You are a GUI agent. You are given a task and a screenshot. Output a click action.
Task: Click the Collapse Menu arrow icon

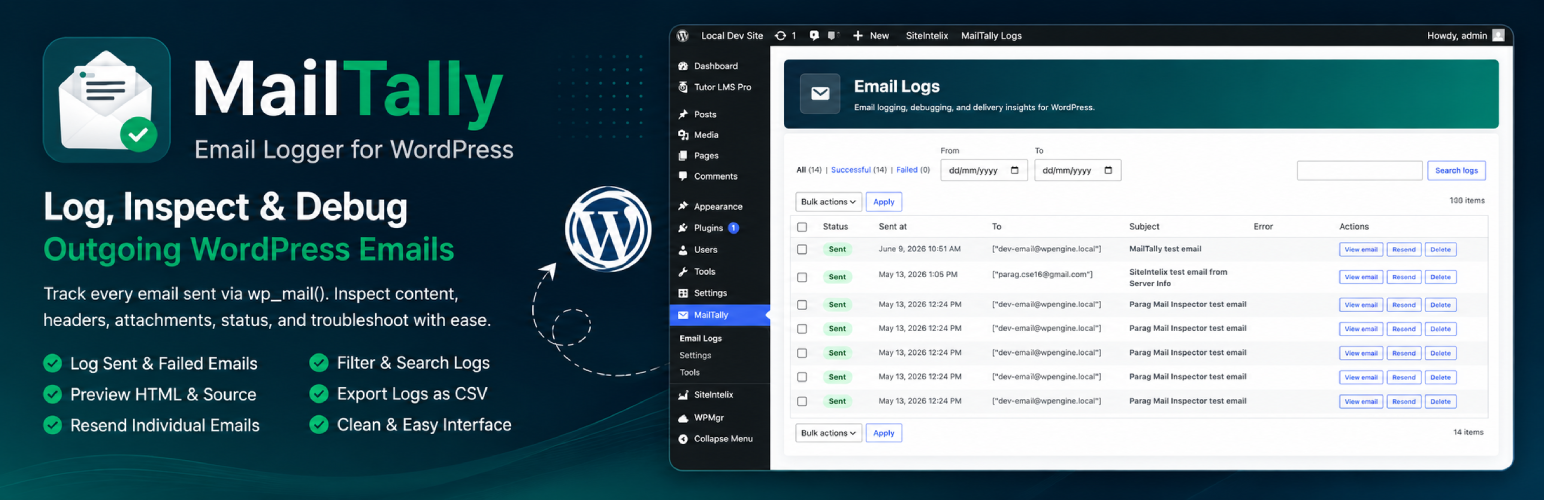tap(683, 439)
